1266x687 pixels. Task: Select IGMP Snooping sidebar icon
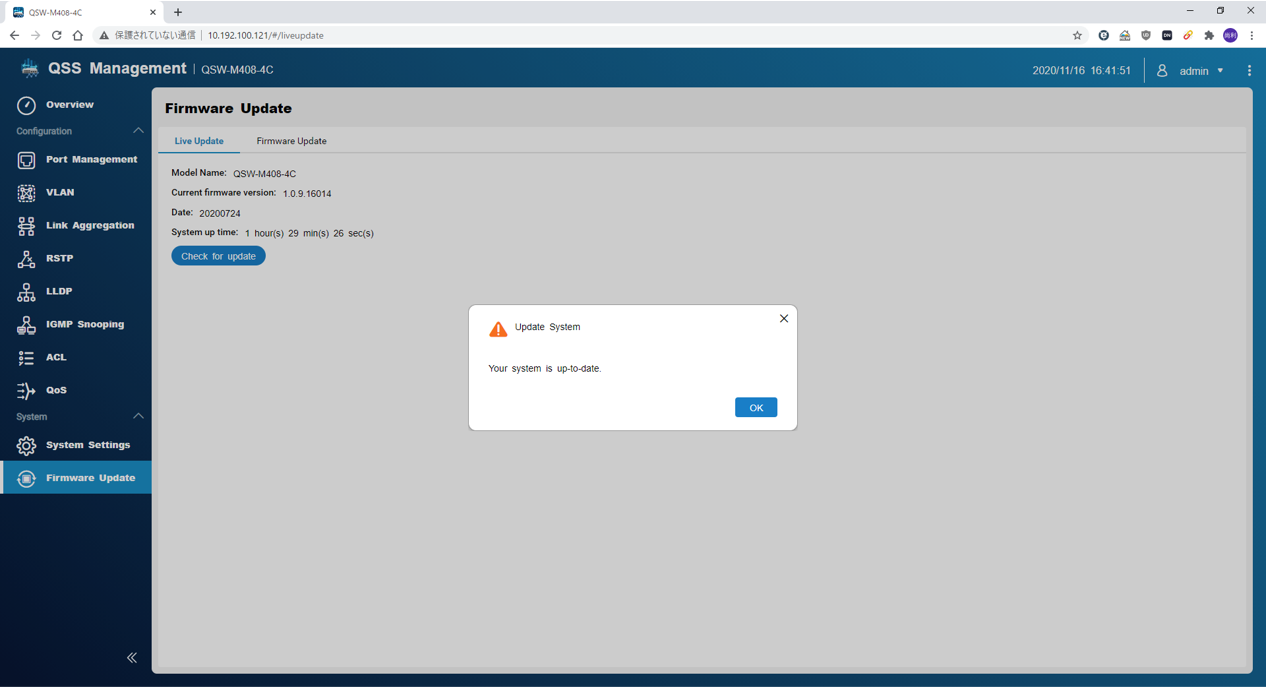click(26, 325)
